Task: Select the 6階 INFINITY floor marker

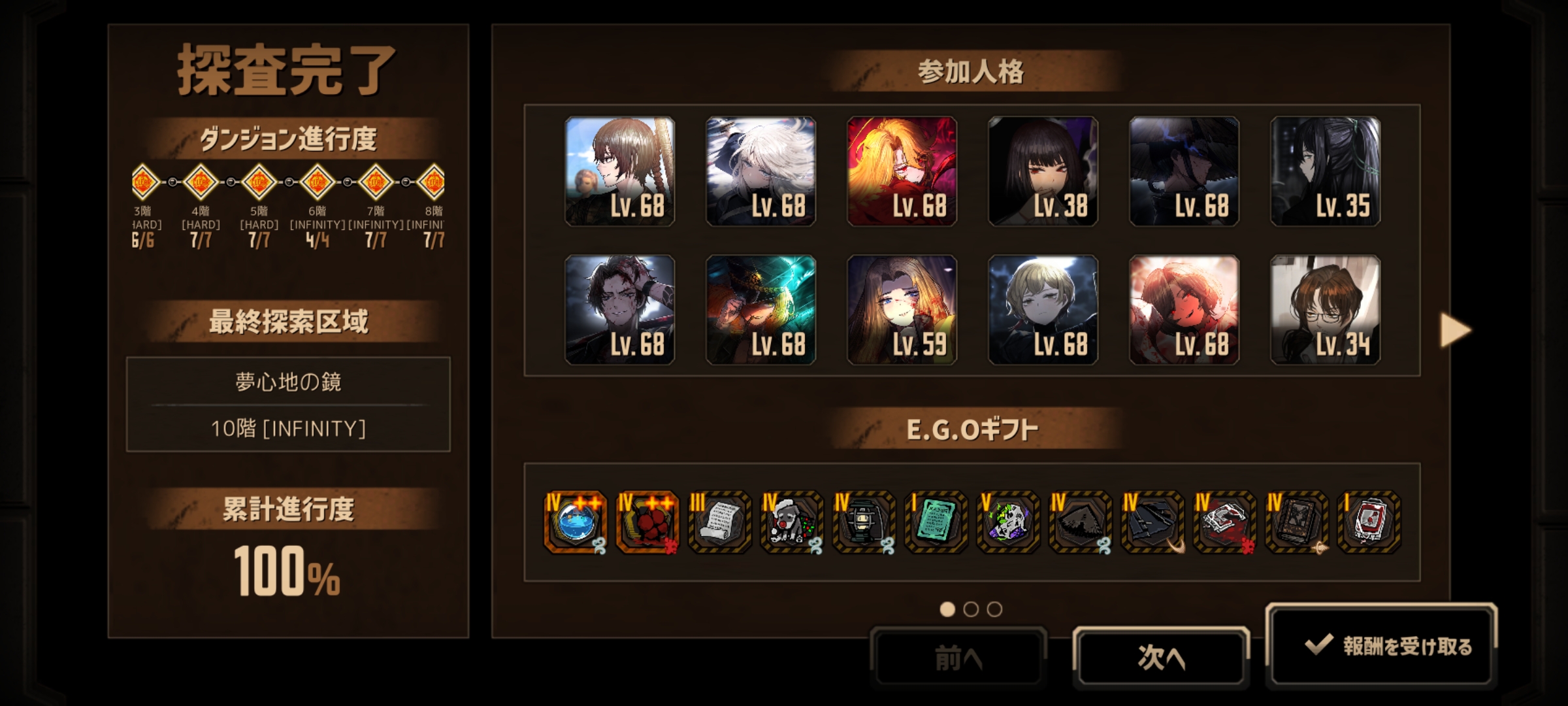Action: (318, 182)
